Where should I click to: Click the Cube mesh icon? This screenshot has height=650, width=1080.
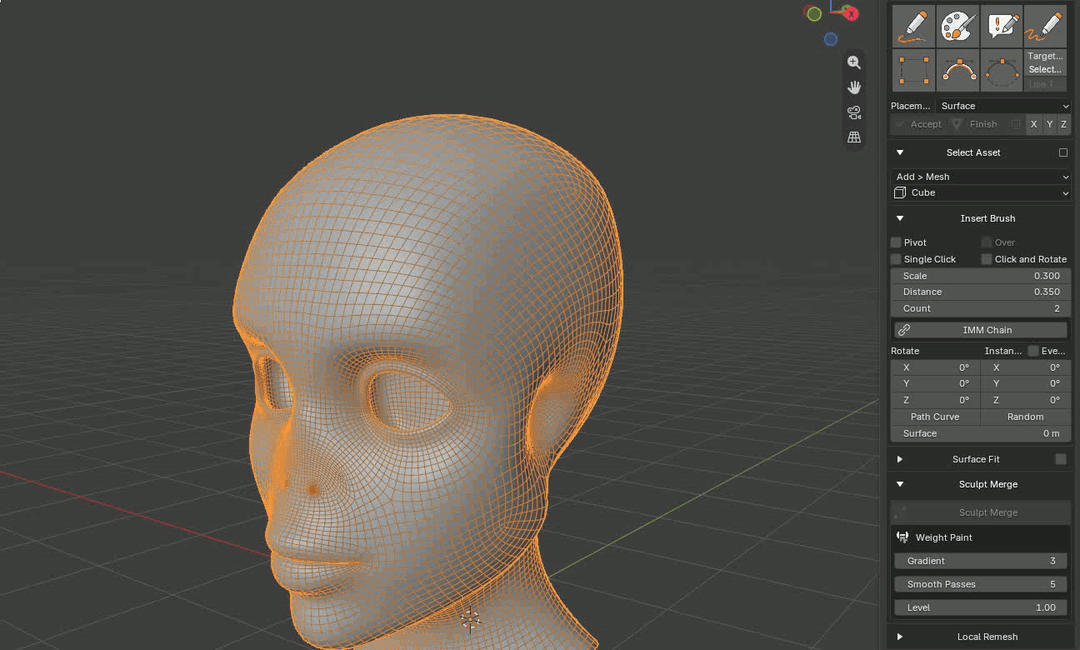click(x=900, y=193)
